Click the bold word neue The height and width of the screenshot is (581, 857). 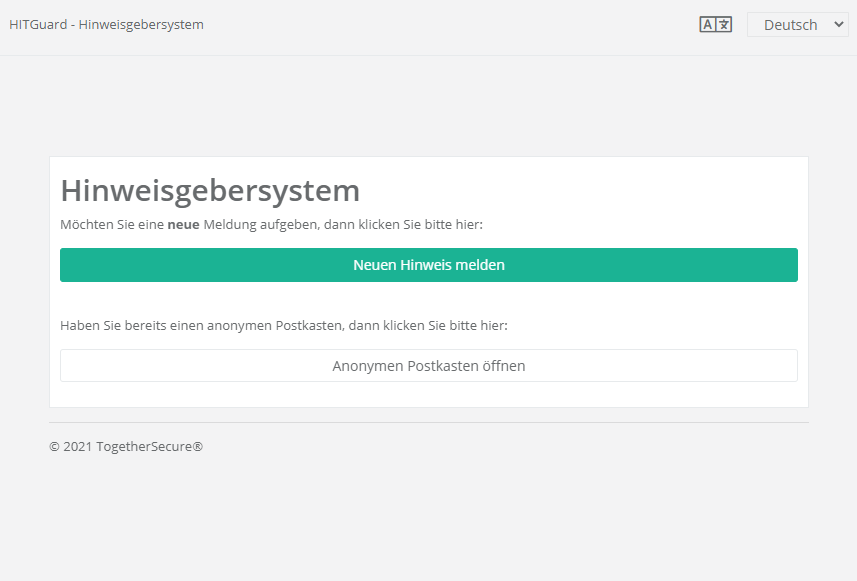pos(183,225)
